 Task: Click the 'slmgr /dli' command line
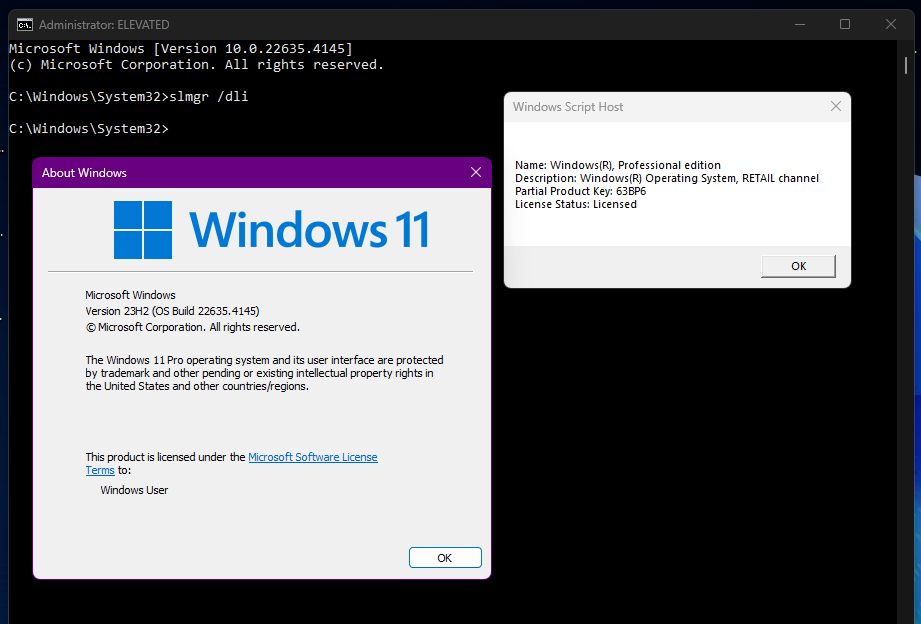(129, 97)
